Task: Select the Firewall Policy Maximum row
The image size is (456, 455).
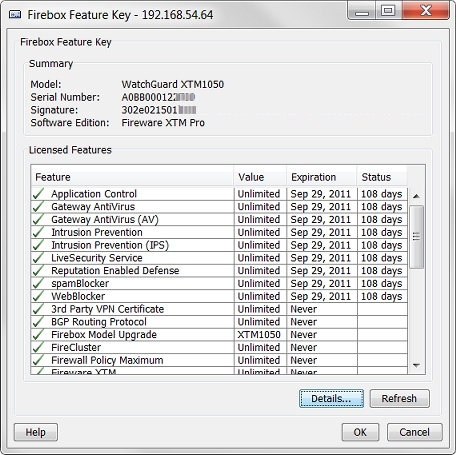Action: [x=219, y=360]
